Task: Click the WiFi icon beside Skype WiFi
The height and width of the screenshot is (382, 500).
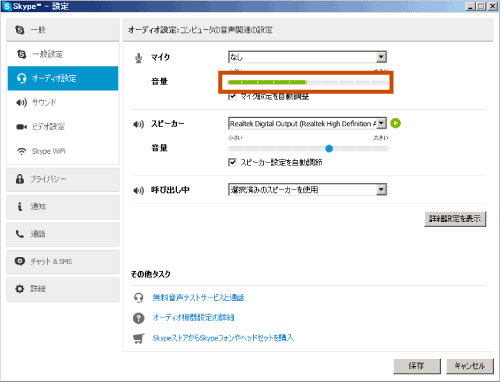Action: tap(21, 151)
